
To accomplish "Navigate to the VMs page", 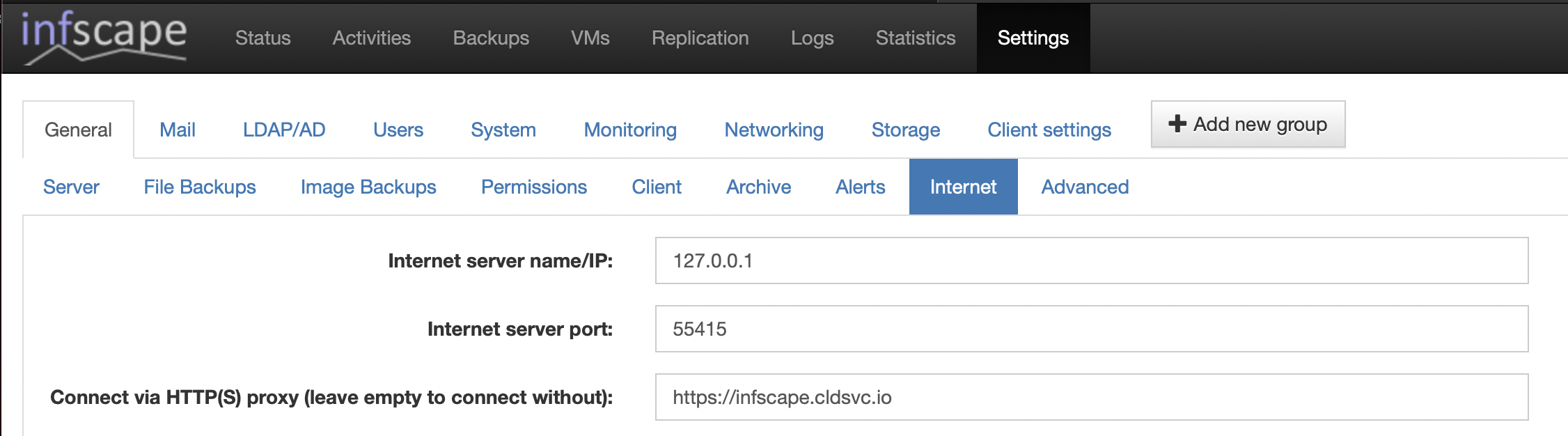I will coord(590,38).
